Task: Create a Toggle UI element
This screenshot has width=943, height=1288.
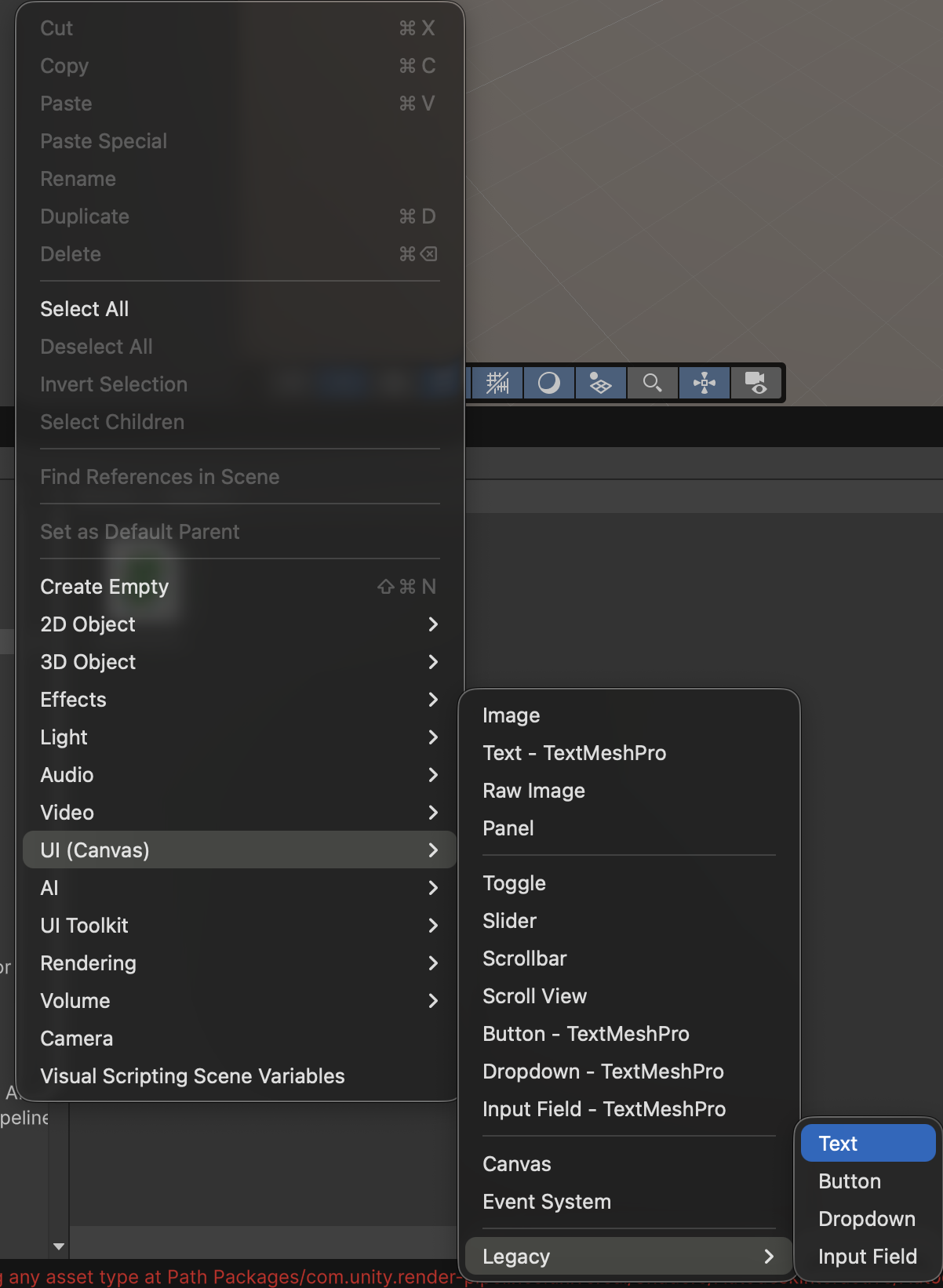Action: coord(628,883)
